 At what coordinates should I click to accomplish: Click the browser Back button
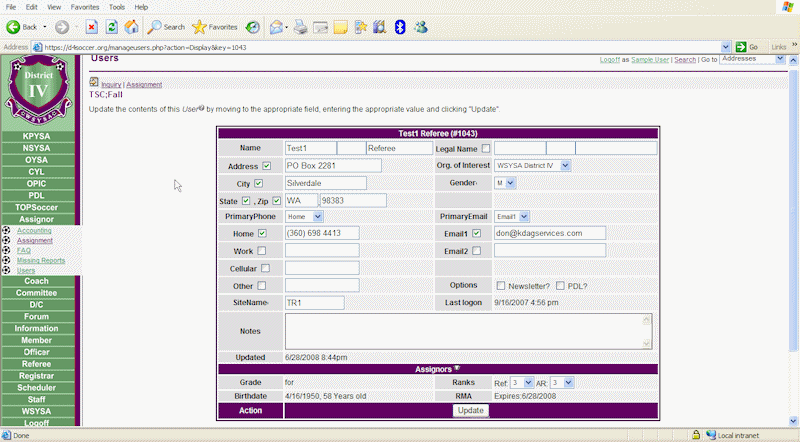coord(22,27)
